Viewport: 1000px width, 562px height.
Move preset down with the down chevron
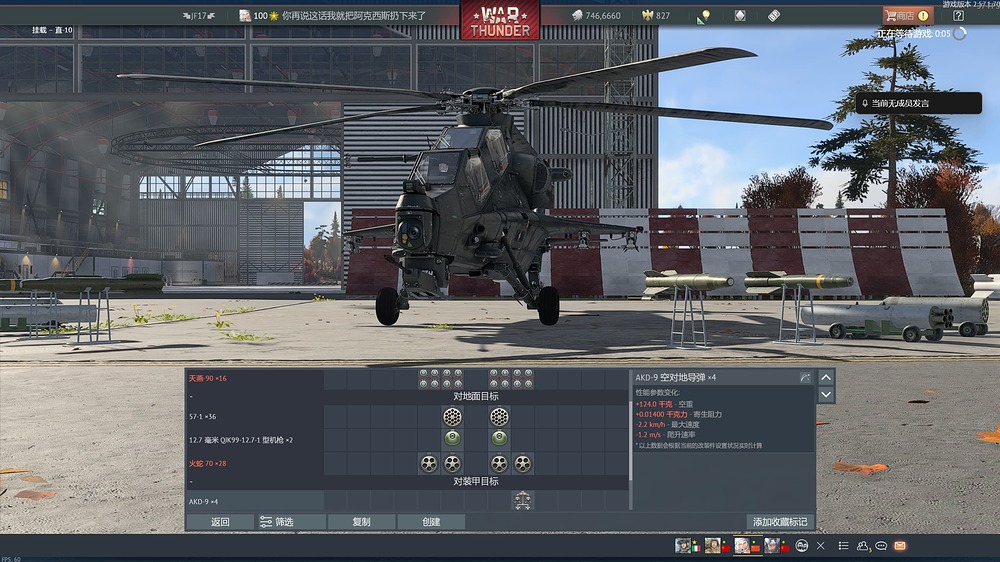[826, 394]
